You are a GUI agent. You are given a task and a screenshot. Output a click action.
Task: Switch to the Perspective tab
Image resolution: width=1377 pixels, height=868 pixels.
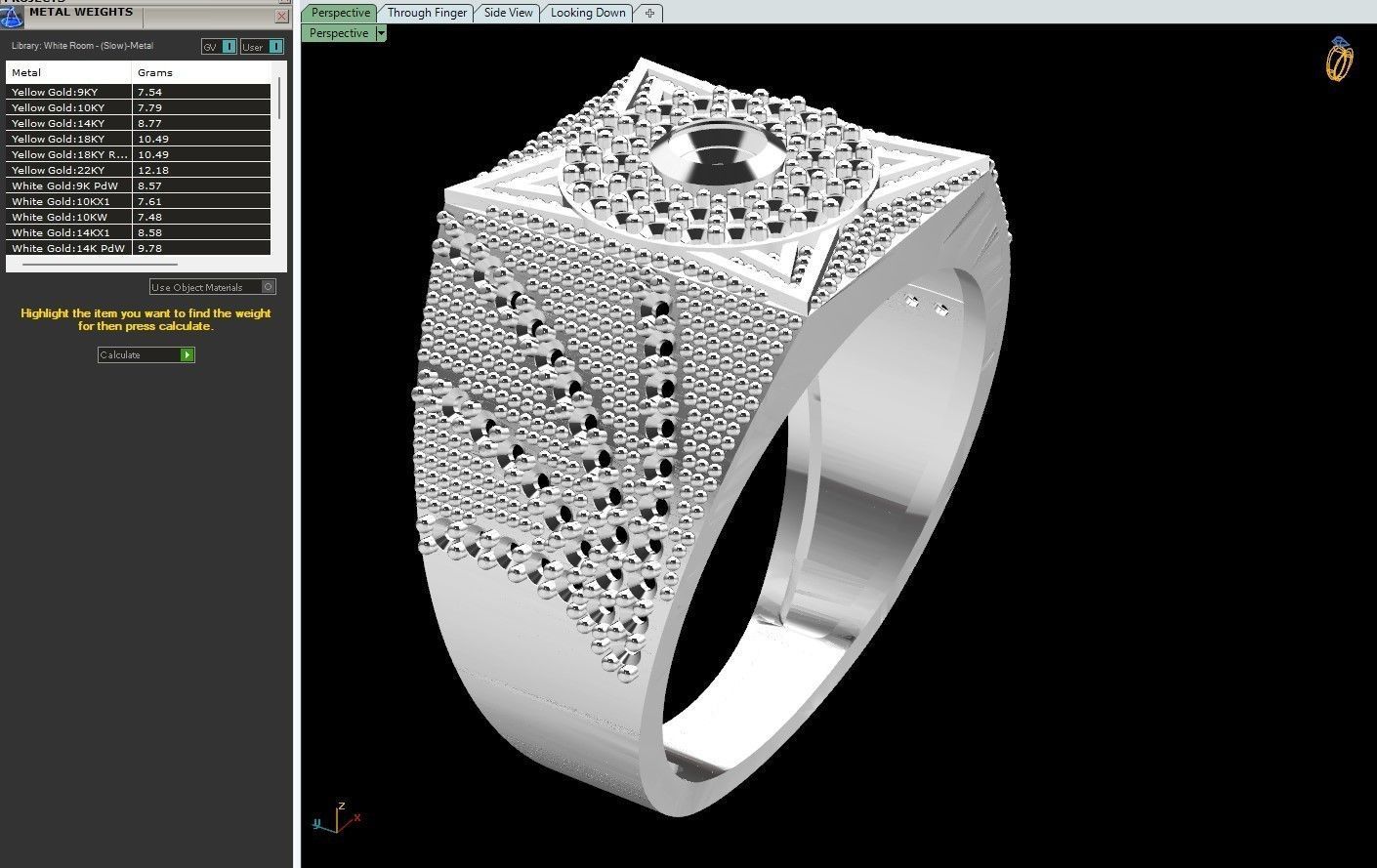341,13
